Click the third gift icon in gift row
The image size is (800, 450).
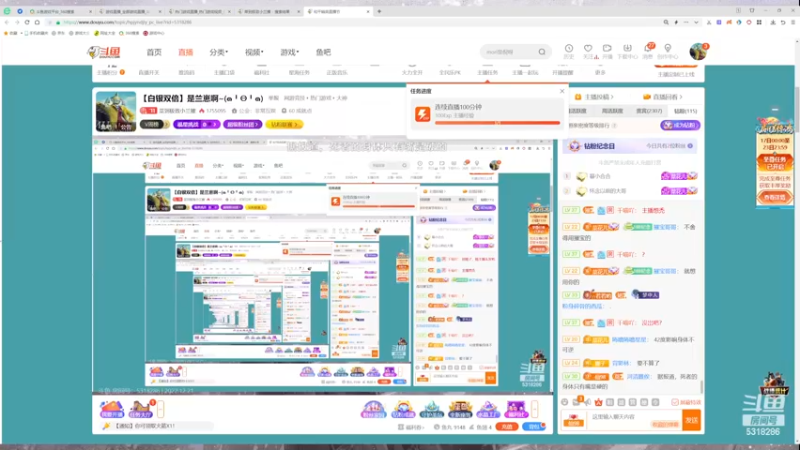tap(432, 409)
